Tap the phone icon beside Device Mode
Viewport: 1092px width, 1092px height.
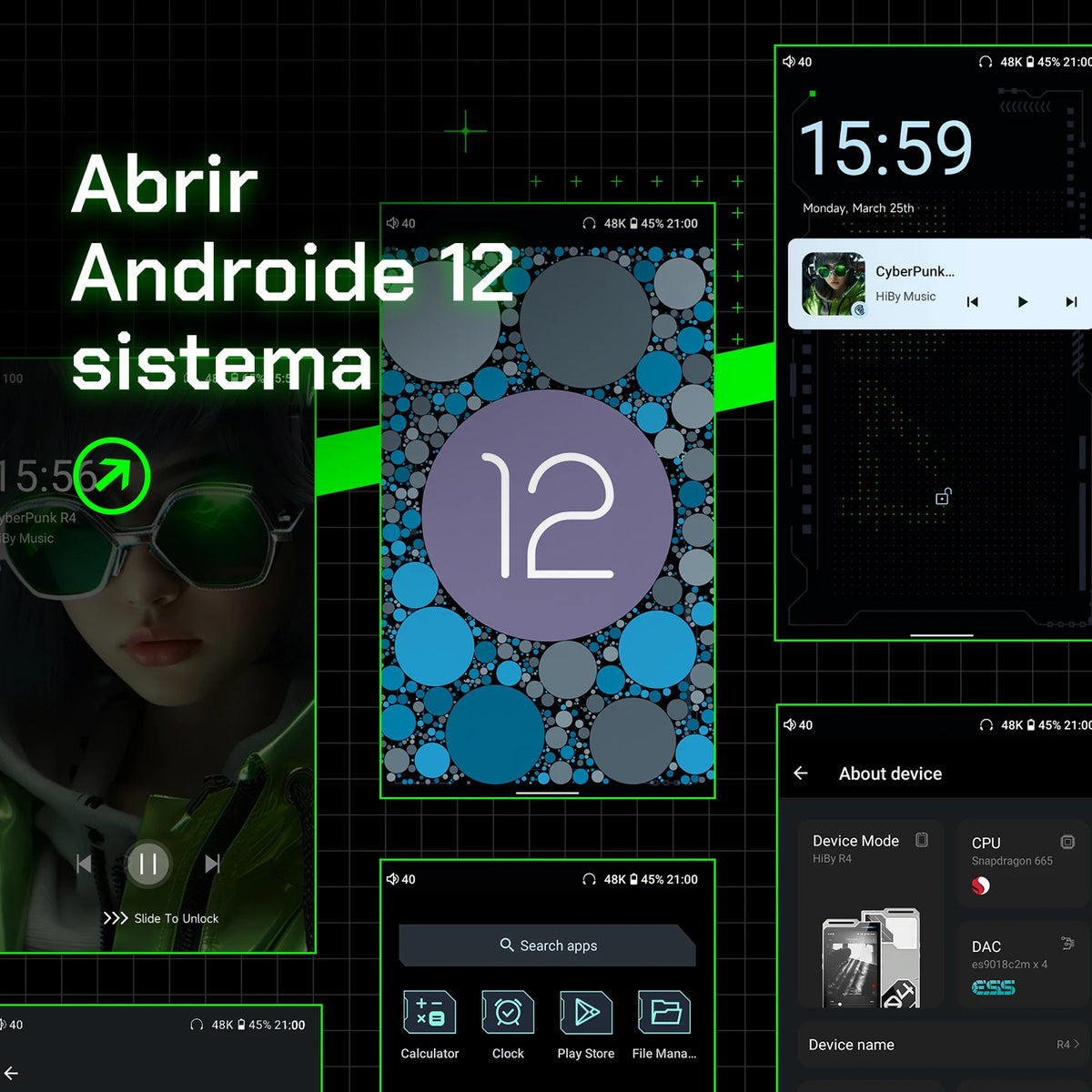tap(922, 840)
